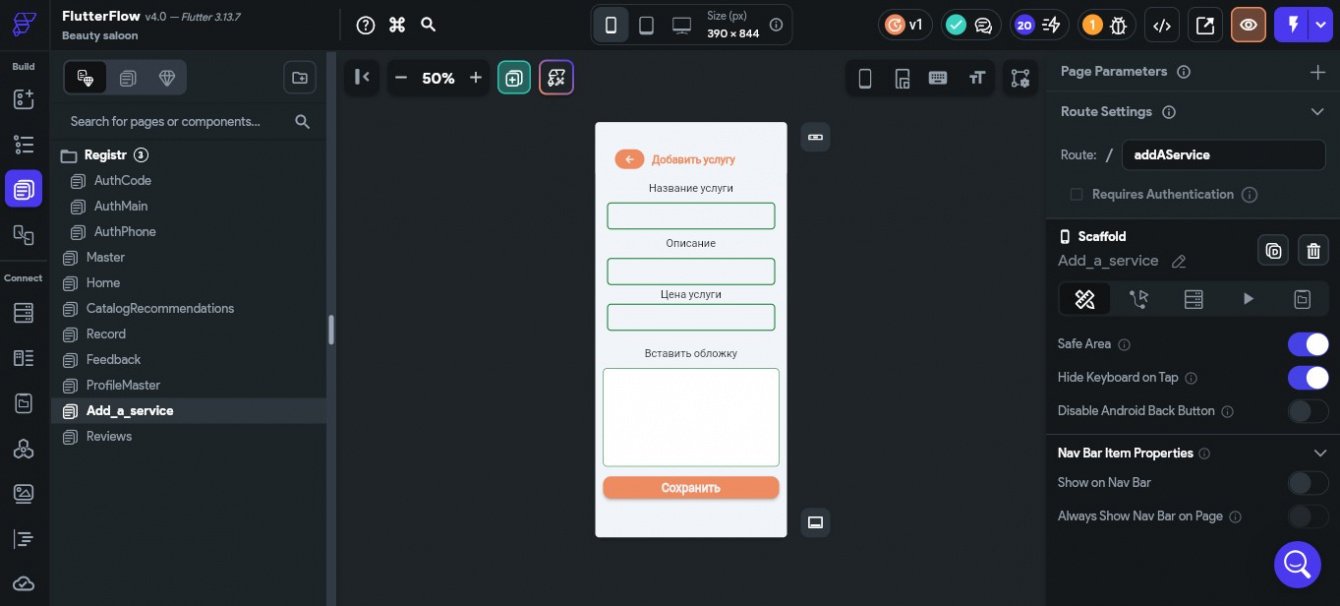Viewport: 1340px width, 606px height.
Task: Switch to Backend Query tab in properties
Action: 1193,299
